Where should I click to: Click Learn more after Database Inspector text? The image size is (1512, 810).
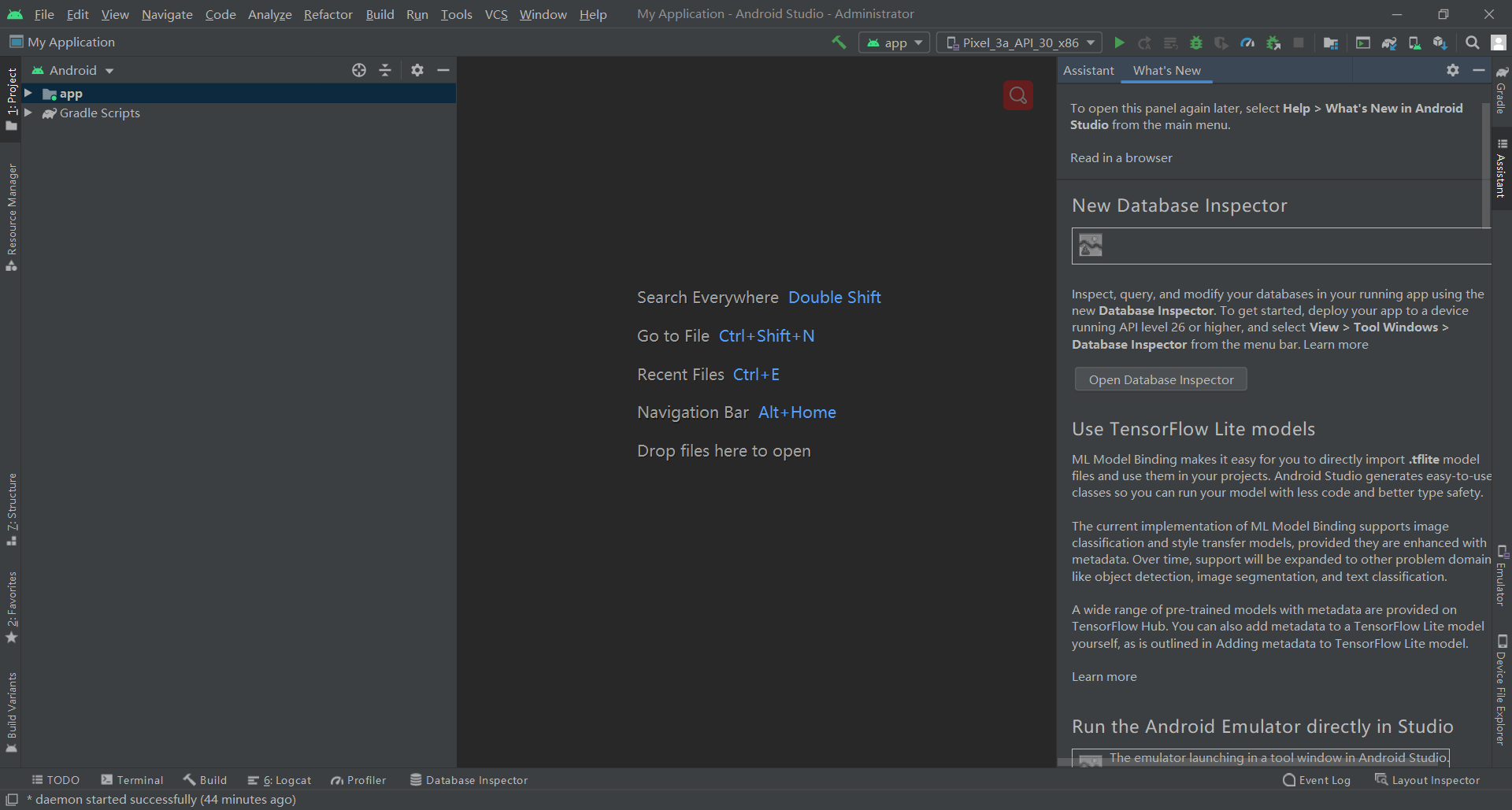[1336, 344]
